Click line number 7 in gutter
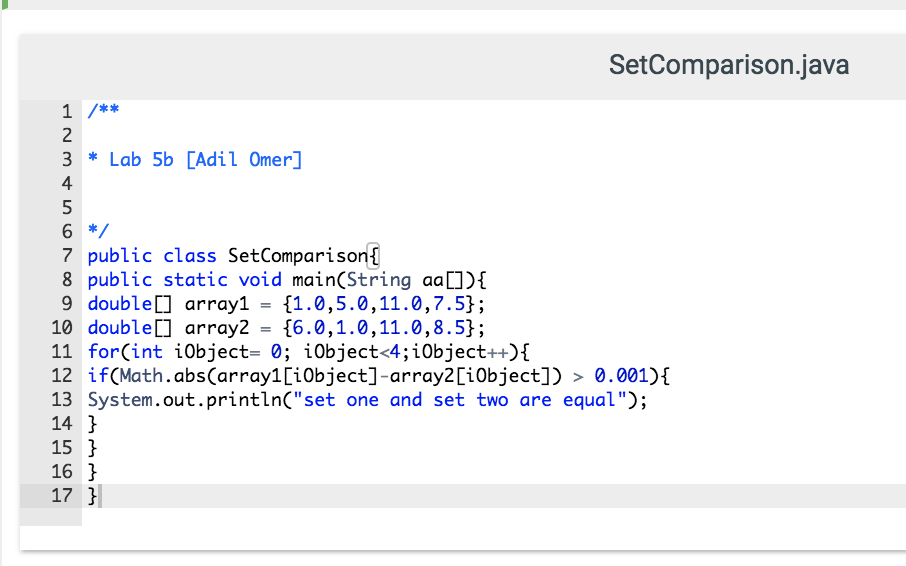The height and width of the screenshot is (566, 906). point(67,255)
